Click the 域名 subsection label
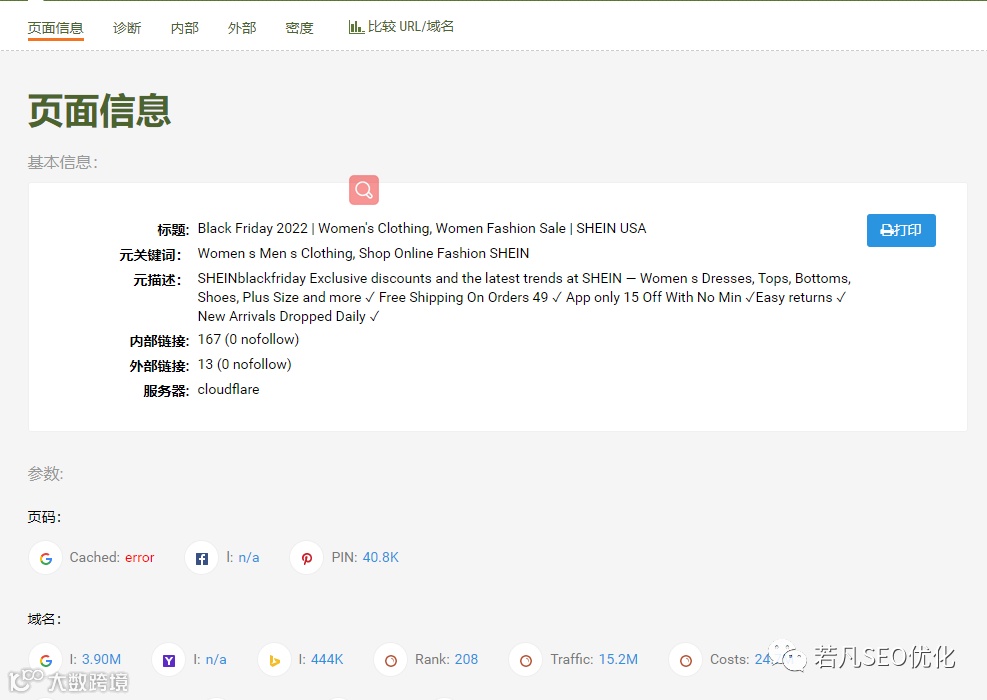The height and width of the screenshot is (700, 987). tap(44, 619)
